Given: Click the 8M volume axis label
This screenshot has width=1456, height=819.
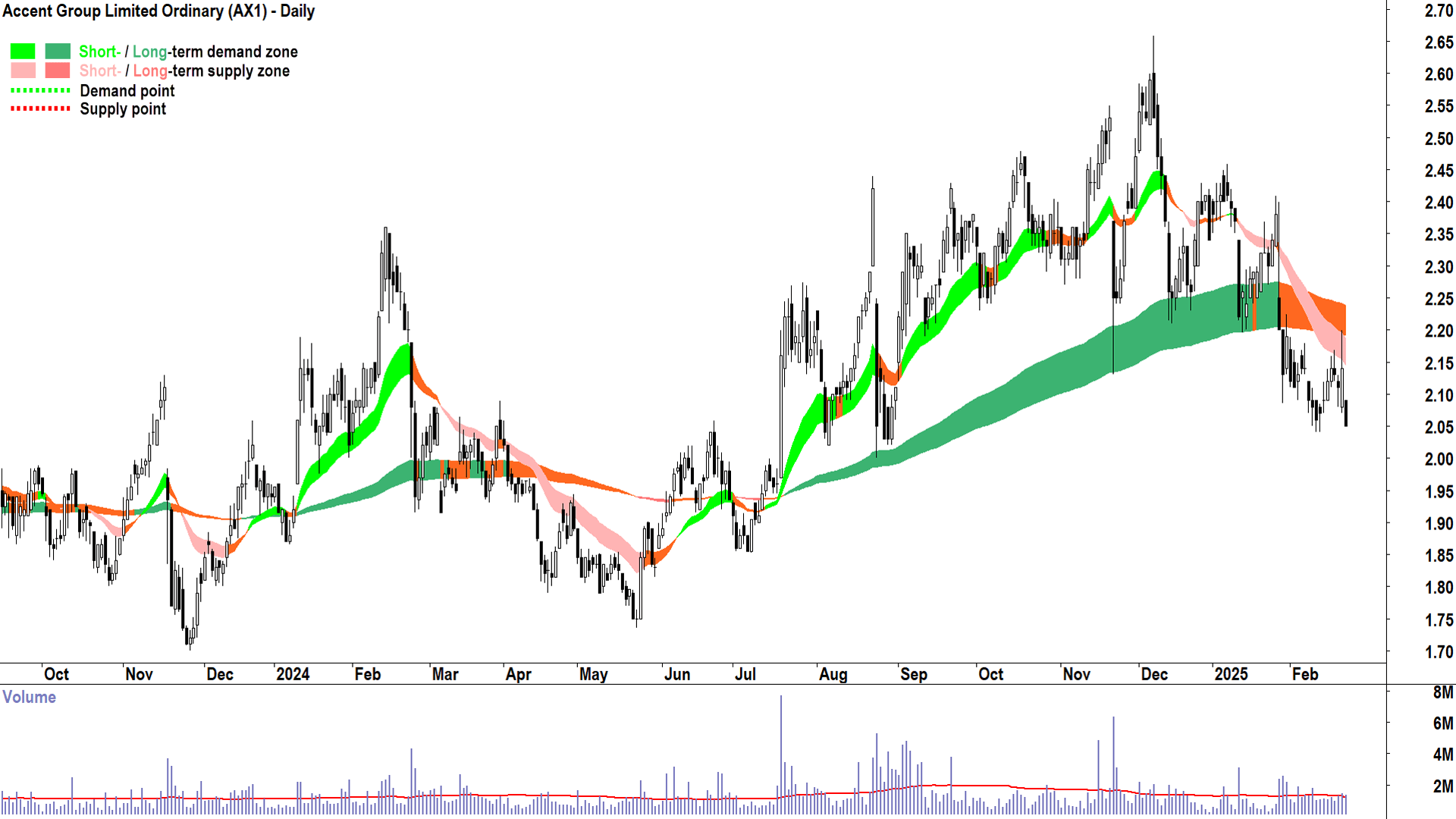Looking at the screenshot, I should click(1442, 692).
